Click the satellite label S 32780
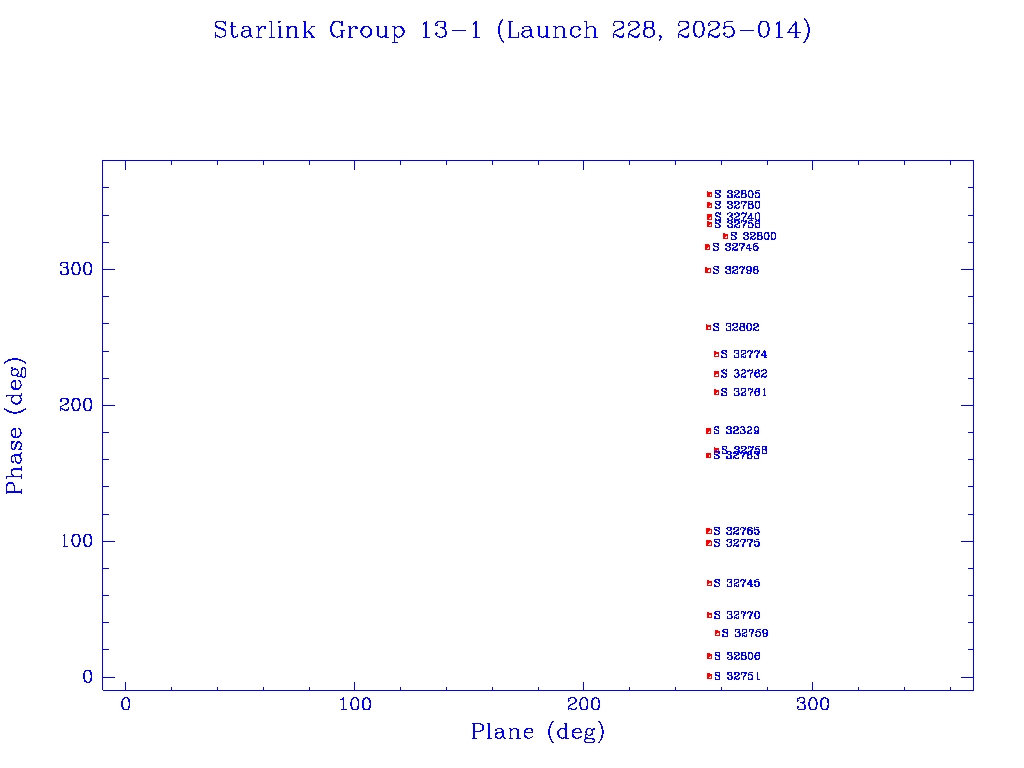The image size is (1024, 768). coord(737,205)
